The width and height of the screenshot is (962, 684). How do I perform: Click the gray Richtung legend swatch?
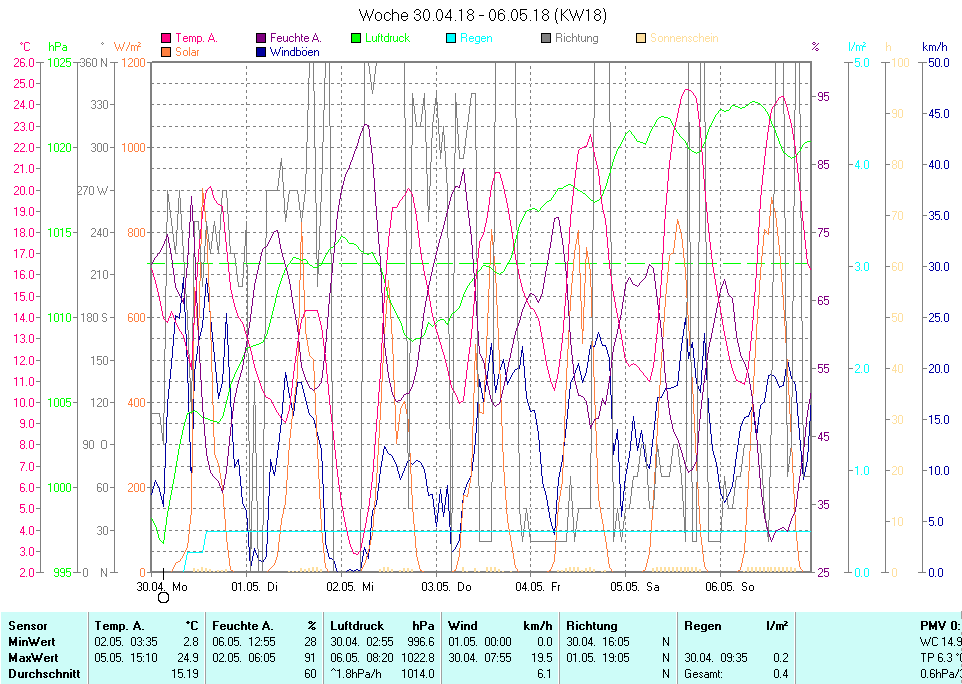pyautogui.click(x=545, y=38)
